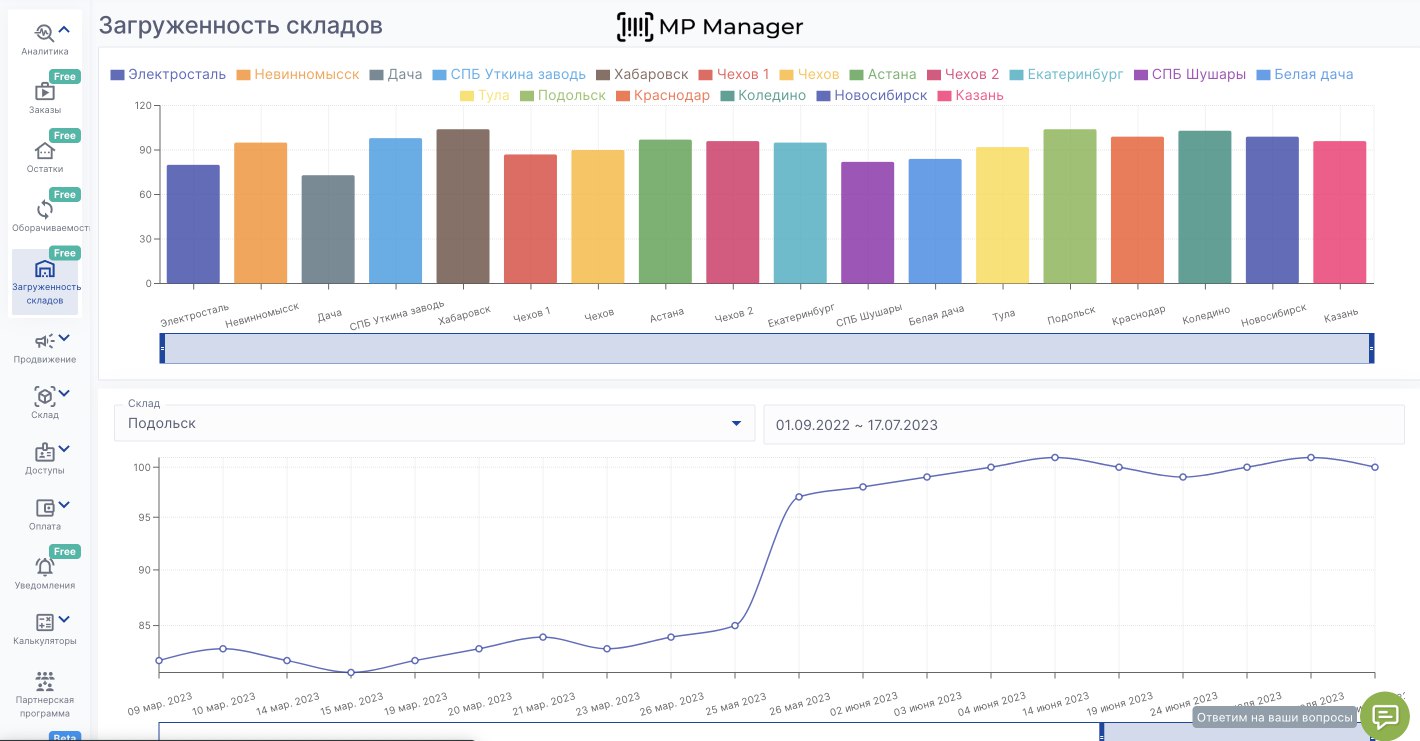Toggle Электросталь series in chart legend
This screenshot has height=741, width=1420.
point(168,75)
